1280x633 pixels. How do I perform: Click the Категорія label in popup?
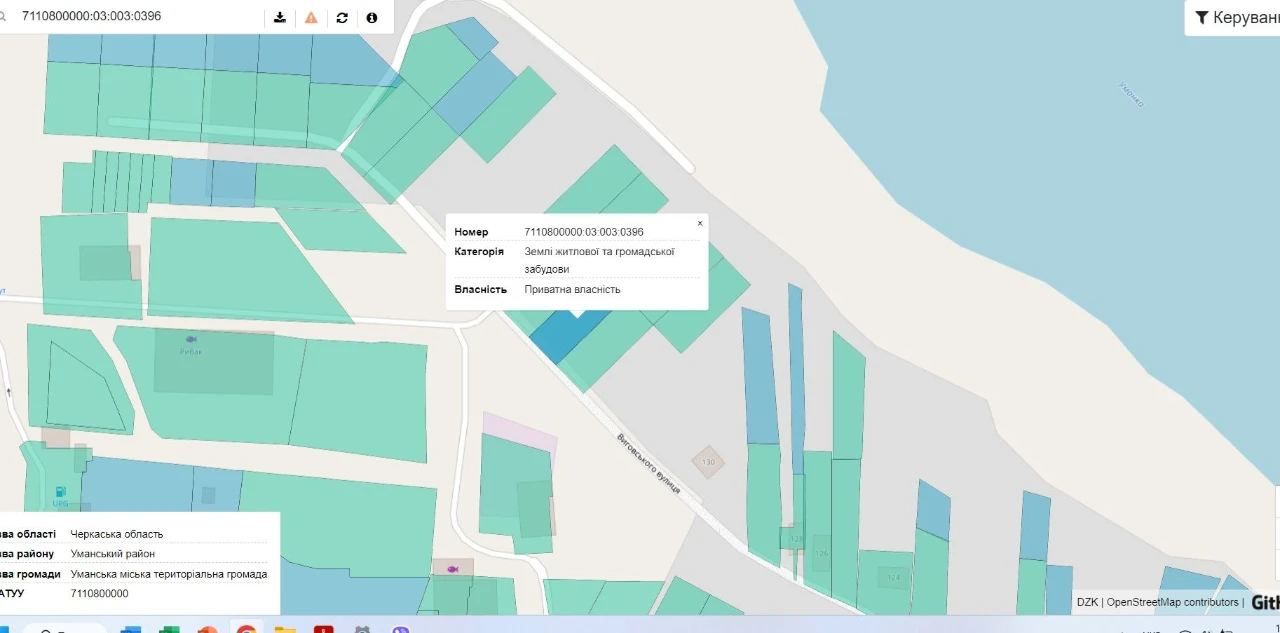click(x=479, y=252)
